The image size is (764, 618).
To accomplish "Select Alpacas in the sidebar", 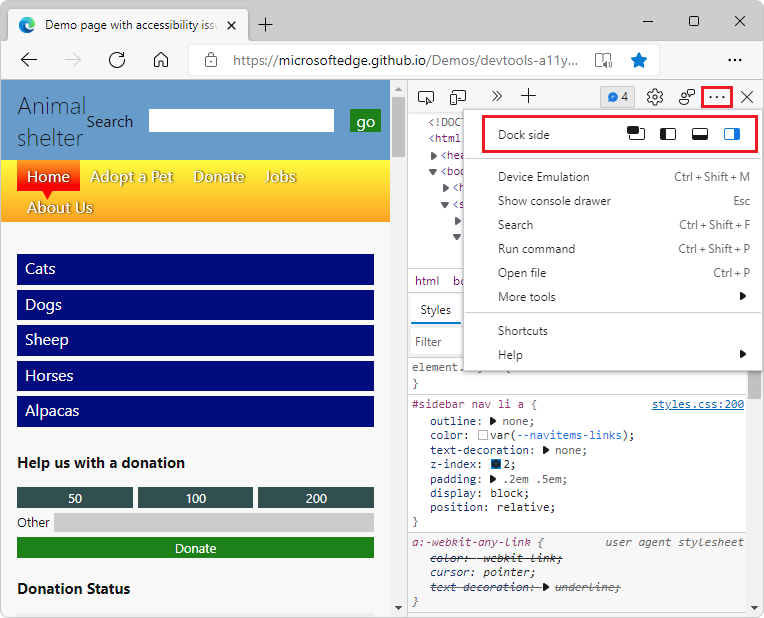I will coord(195,411).
